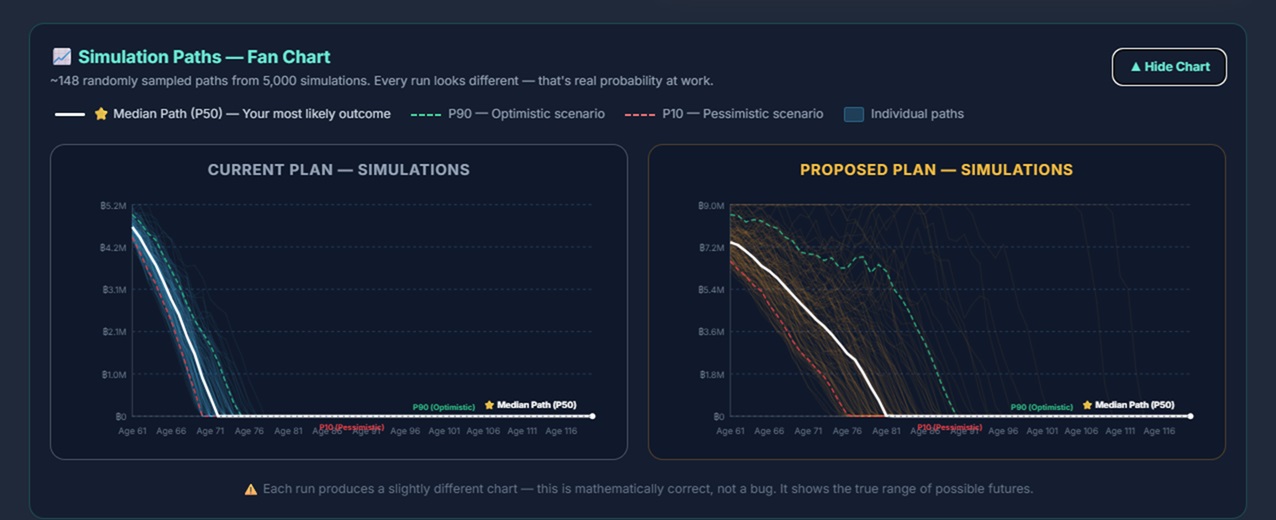This screenshot has width=1276, height=520.
Task: Click the star icon in Median Path legend
Action: 101,114
